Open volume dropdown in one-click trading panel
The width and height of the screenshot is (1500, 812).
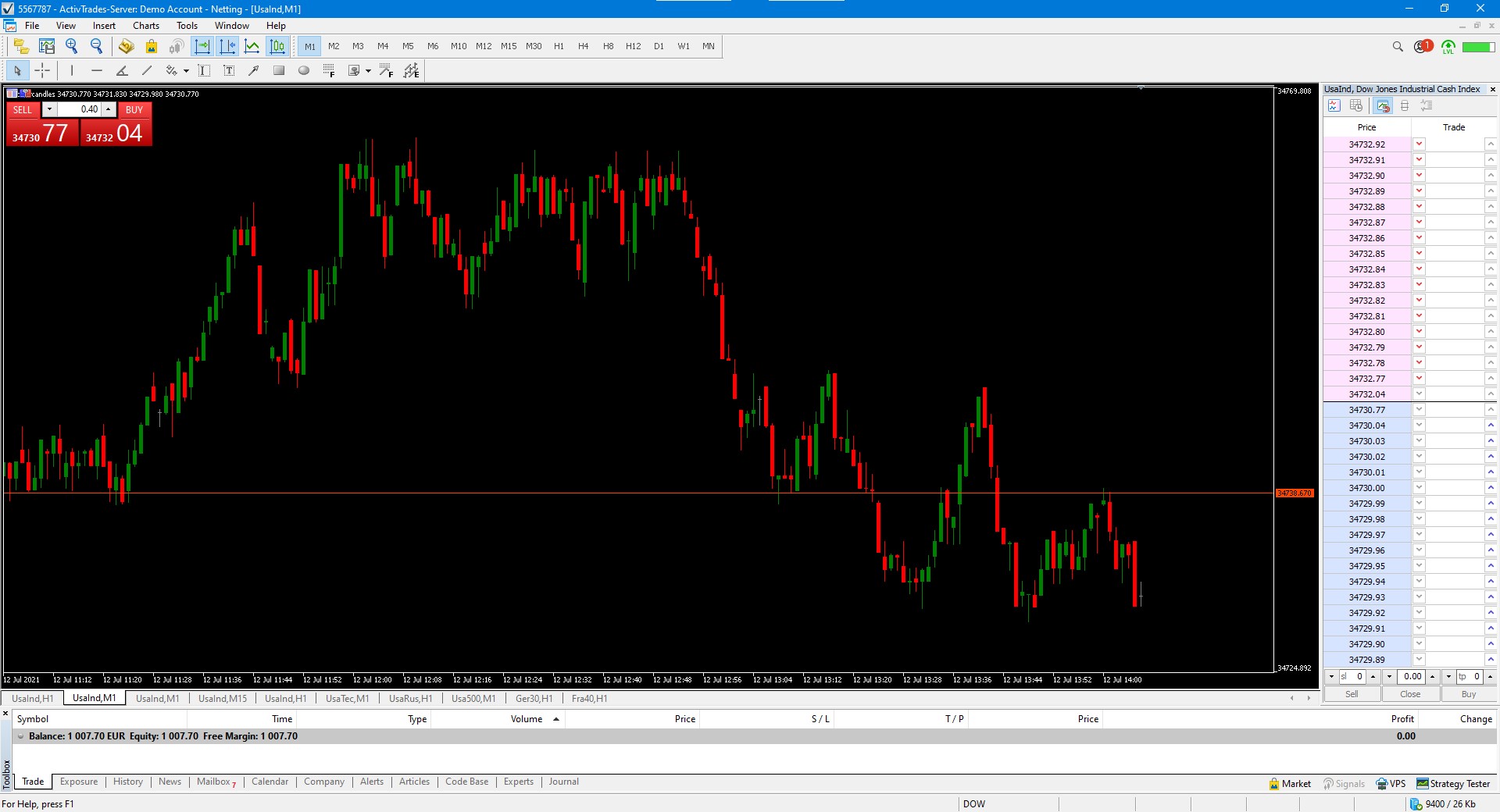(49, 109)
